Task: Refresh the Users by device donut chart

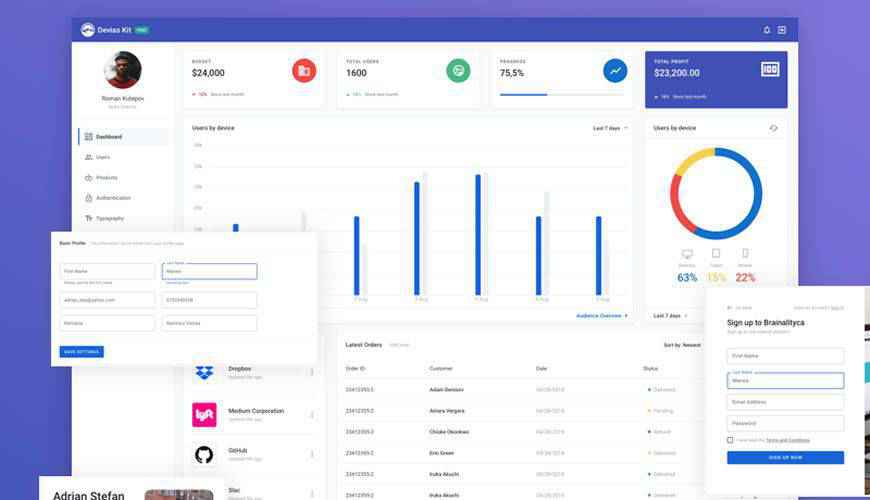Action: [x=773, y=128]
